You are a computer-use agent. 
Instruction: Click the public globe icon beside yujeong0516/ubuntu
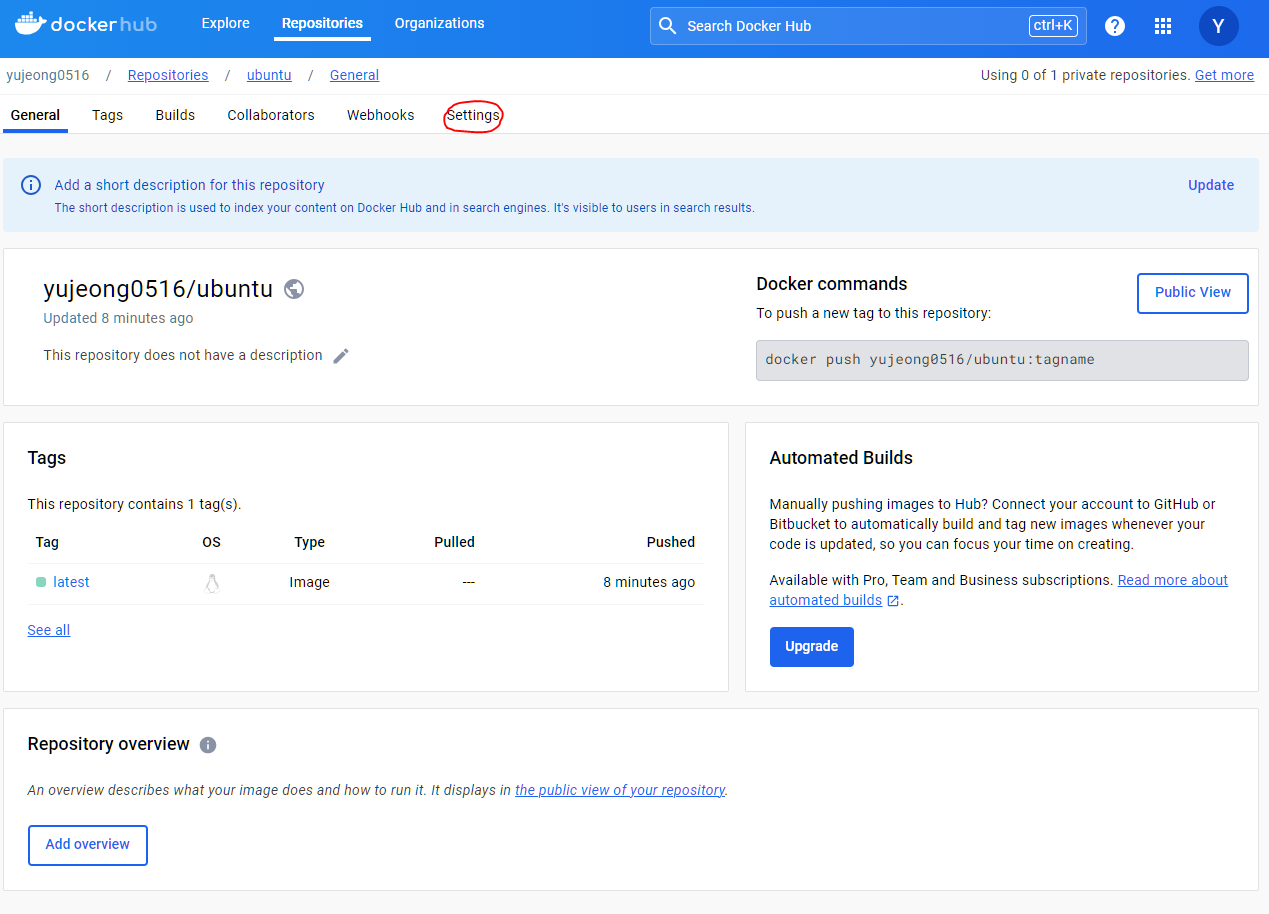(294, 289)
